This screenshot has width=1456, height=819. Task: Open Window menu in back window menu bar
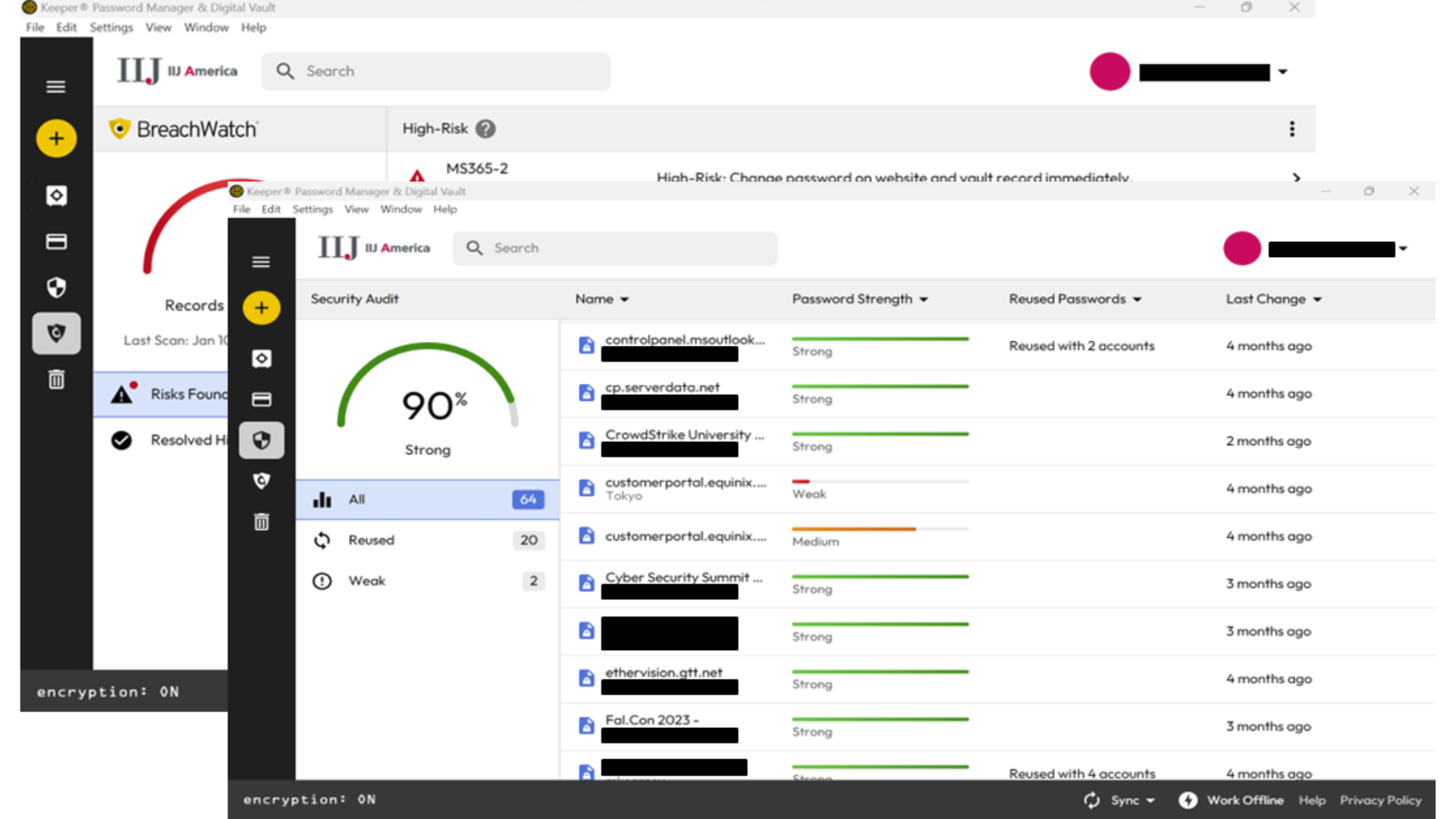[x=206, y=27]
